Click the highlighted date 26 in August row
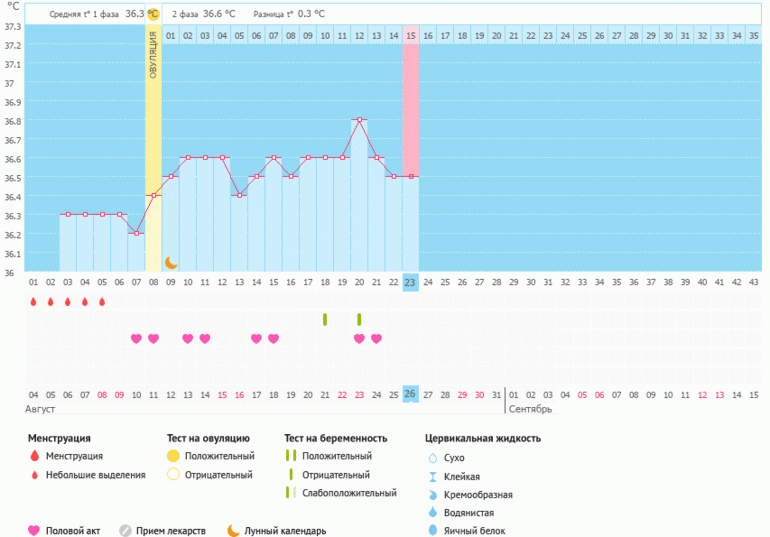This screenshot has width=770, height=537. pyautogui.click(x=411, y=394)
